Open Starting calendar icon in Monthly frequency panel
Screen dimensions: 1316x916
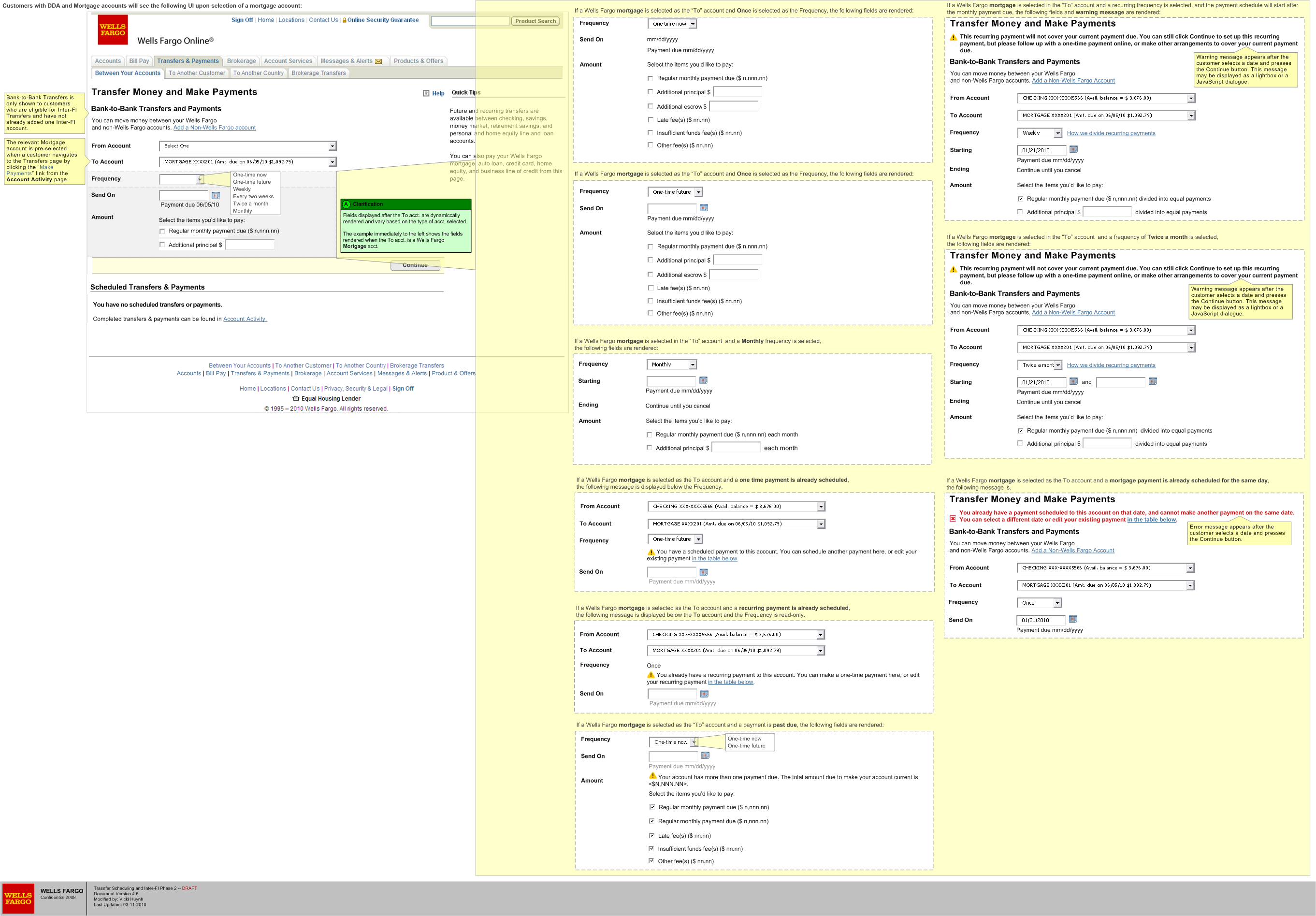[x=703, y=380]
